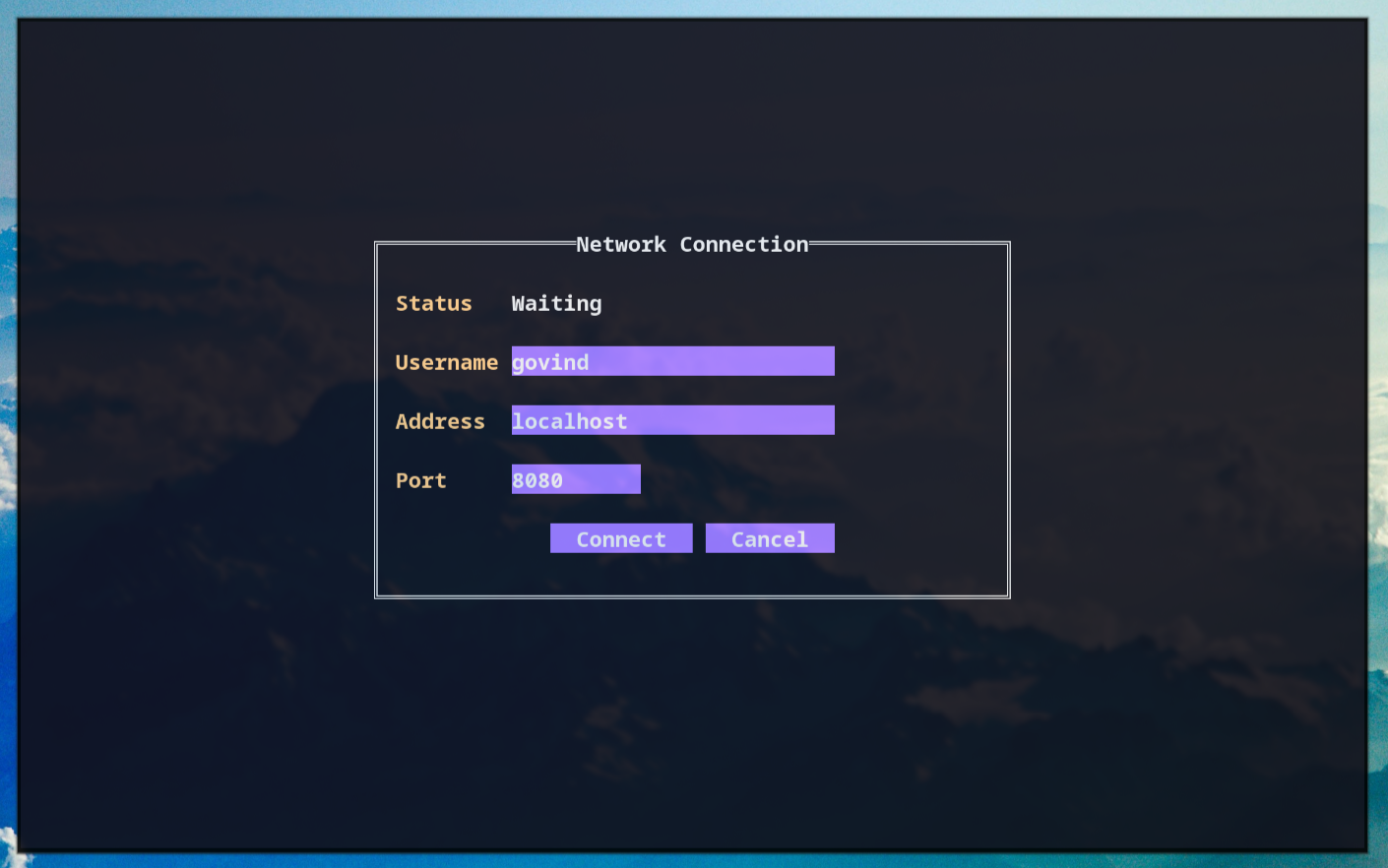Viewport: 1388px width, 868px height.
Task: Click the Username label
Action: click(446, 362)
